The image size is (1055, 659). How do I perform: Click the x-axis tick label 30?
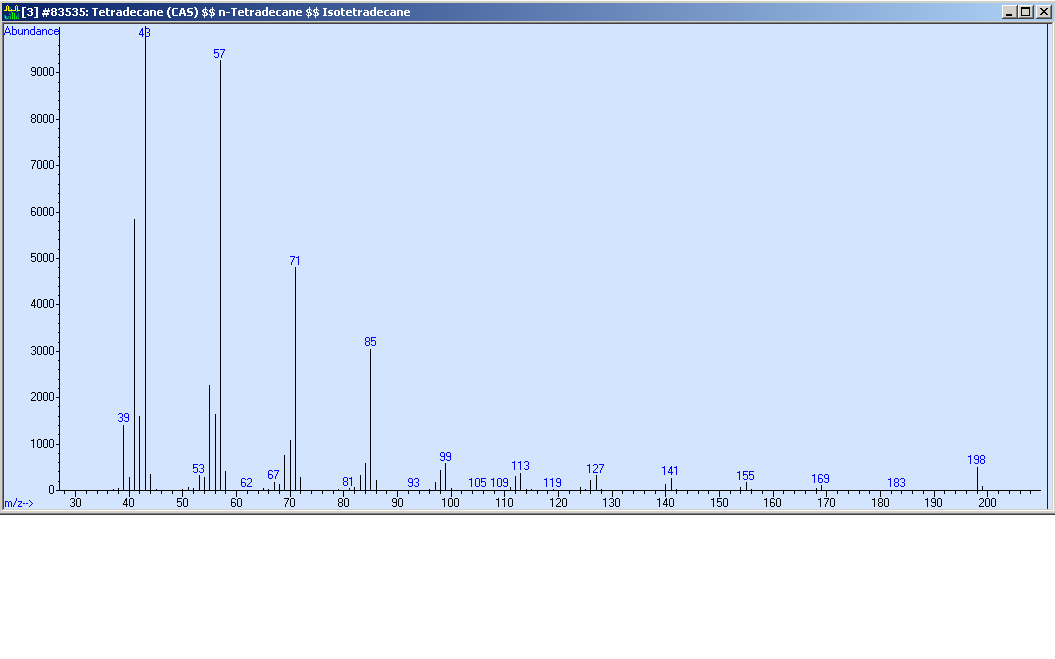pos(75,503)
